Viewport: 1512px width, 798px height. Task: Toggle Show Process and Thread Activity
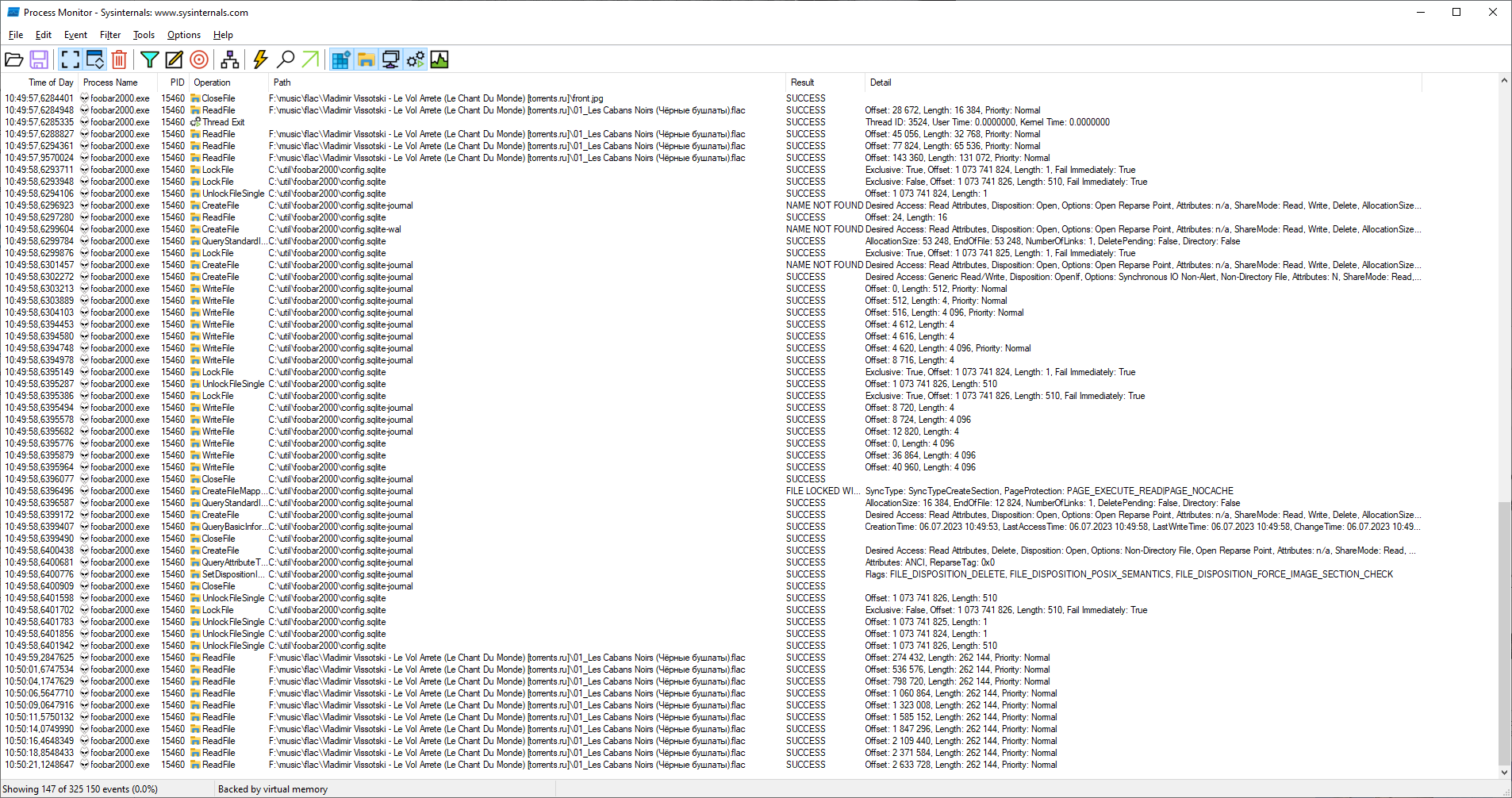click(415, 59)
